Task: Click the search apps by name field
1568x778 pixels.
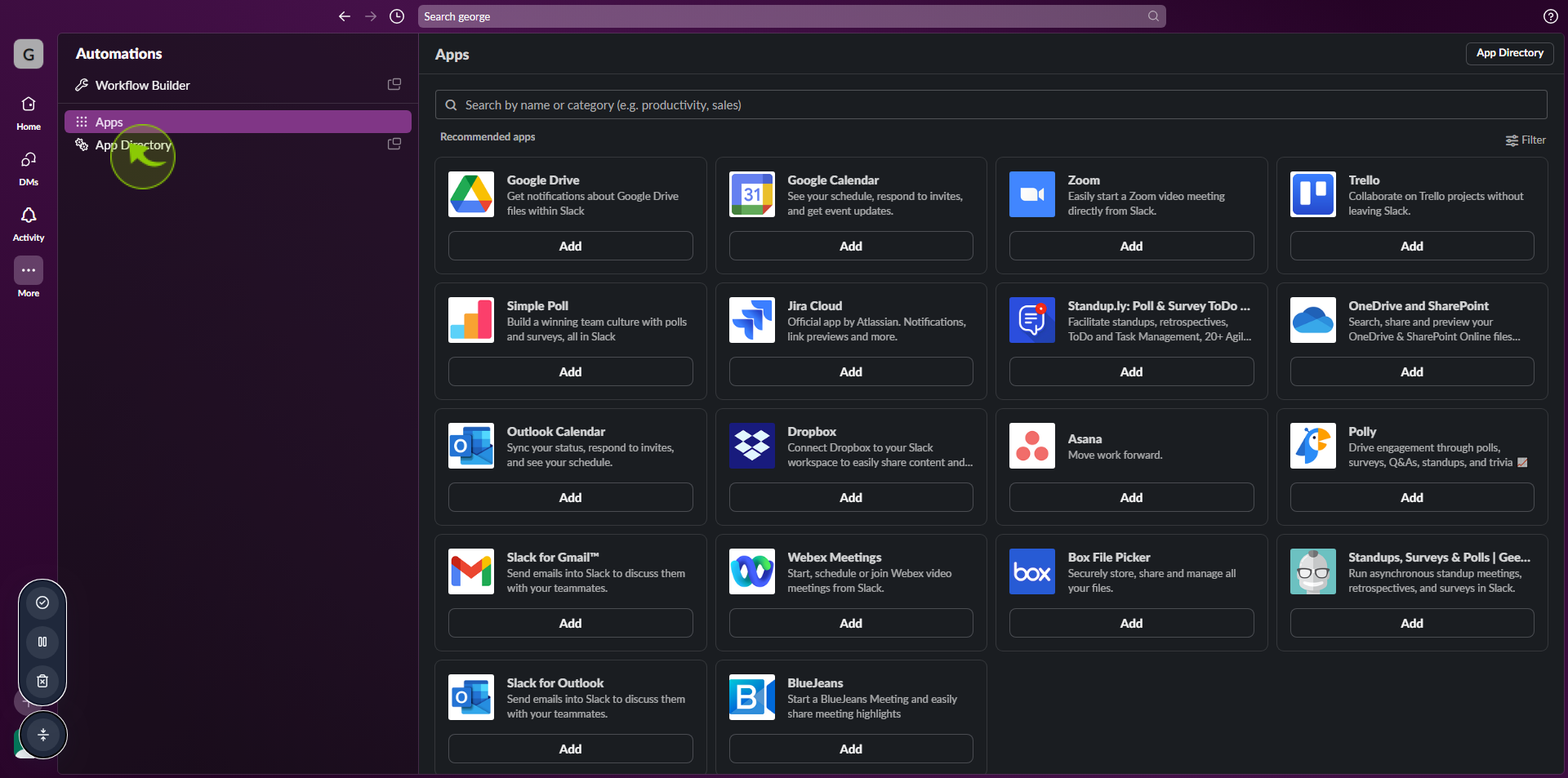Action: pyautogui.click(x=991, y=104)
